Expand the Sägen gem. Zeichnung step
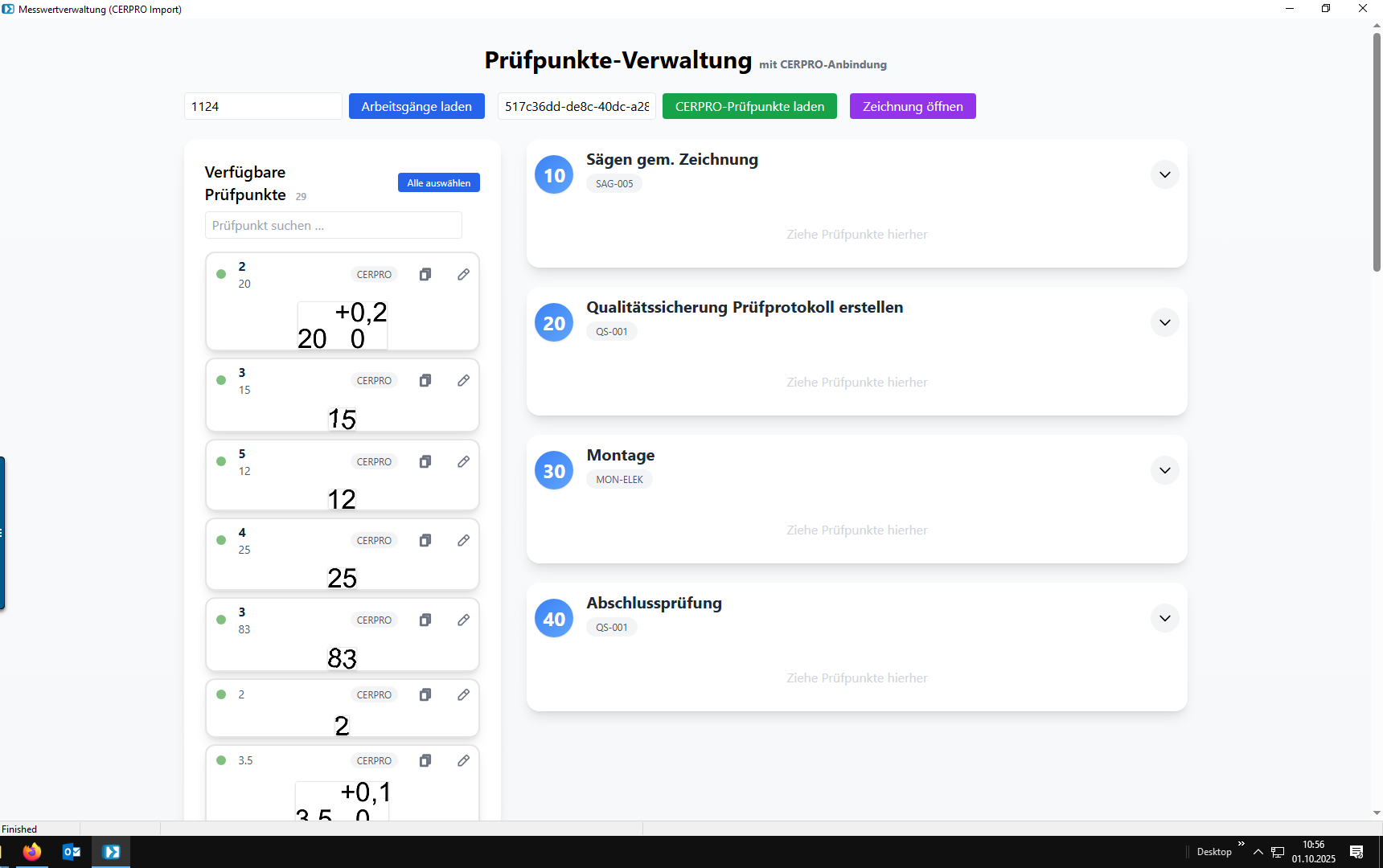 [x=1164, y=175]
